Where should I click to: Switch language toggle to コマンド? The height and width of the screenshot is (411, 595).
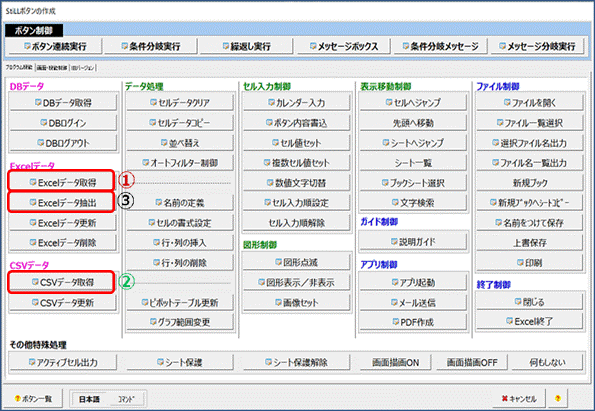126,399
